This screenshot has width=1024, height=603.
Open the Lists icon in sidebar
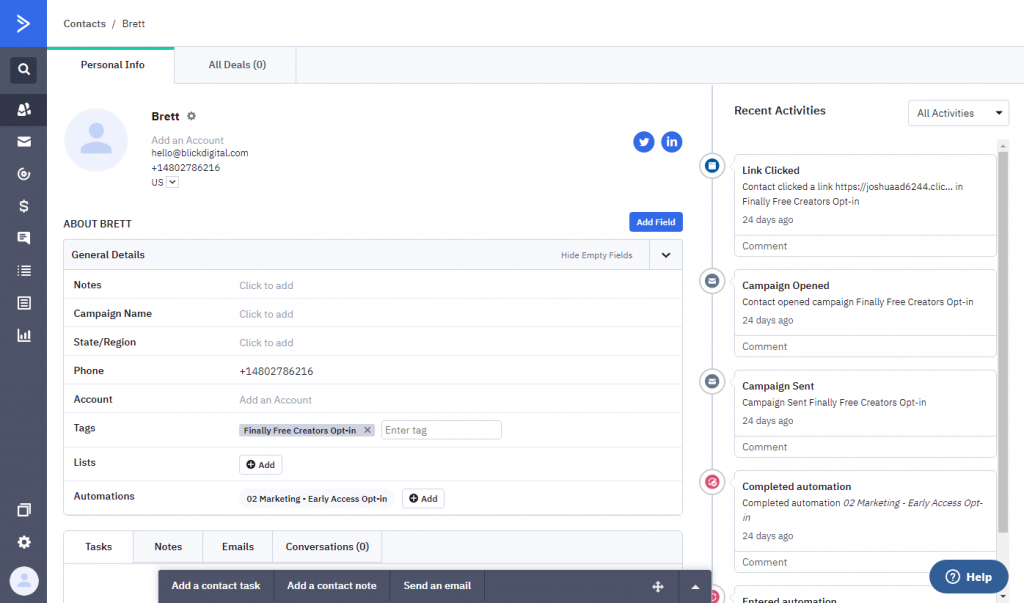(x=24, y=270)
